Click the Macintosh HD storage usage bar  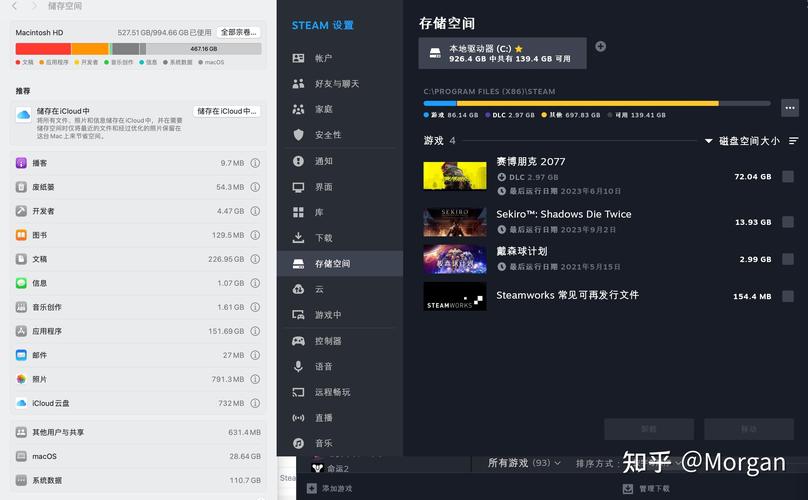coord(138,49)
